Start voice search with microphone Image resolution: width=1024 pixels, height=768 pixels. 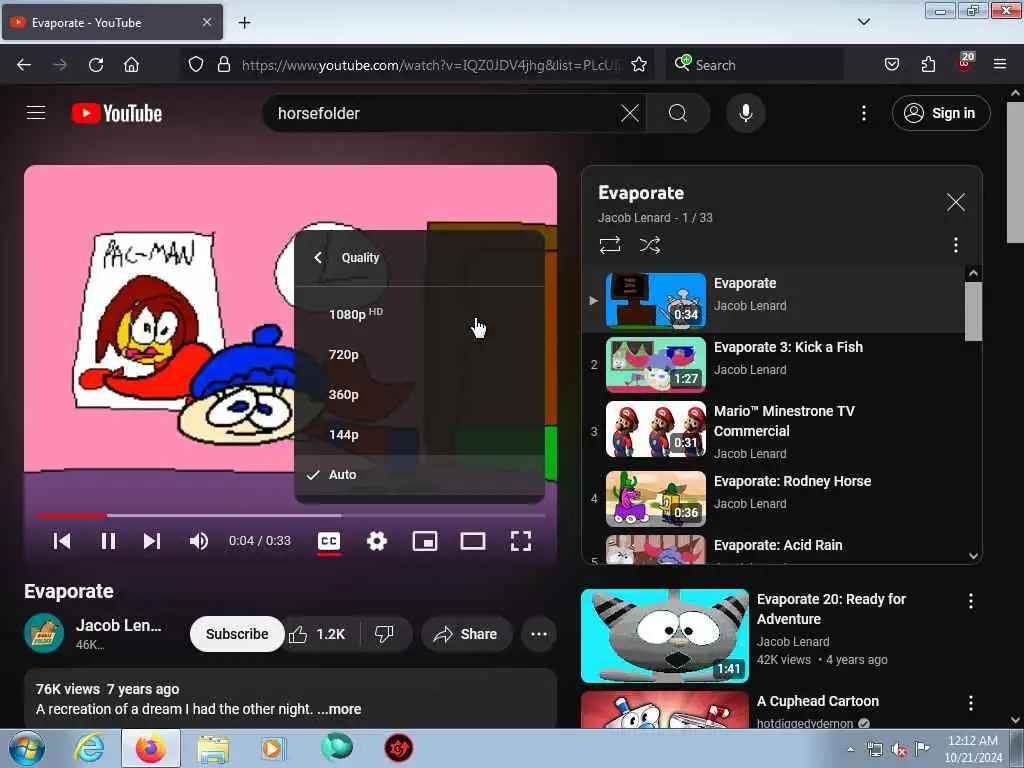tap(745, 114)
